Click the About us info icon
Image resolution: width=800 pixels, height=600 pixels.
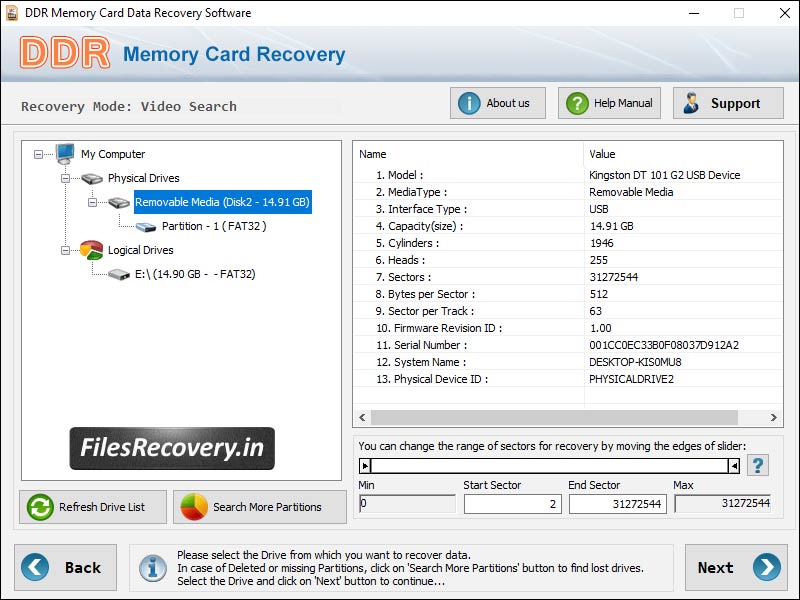pos(469,102)
